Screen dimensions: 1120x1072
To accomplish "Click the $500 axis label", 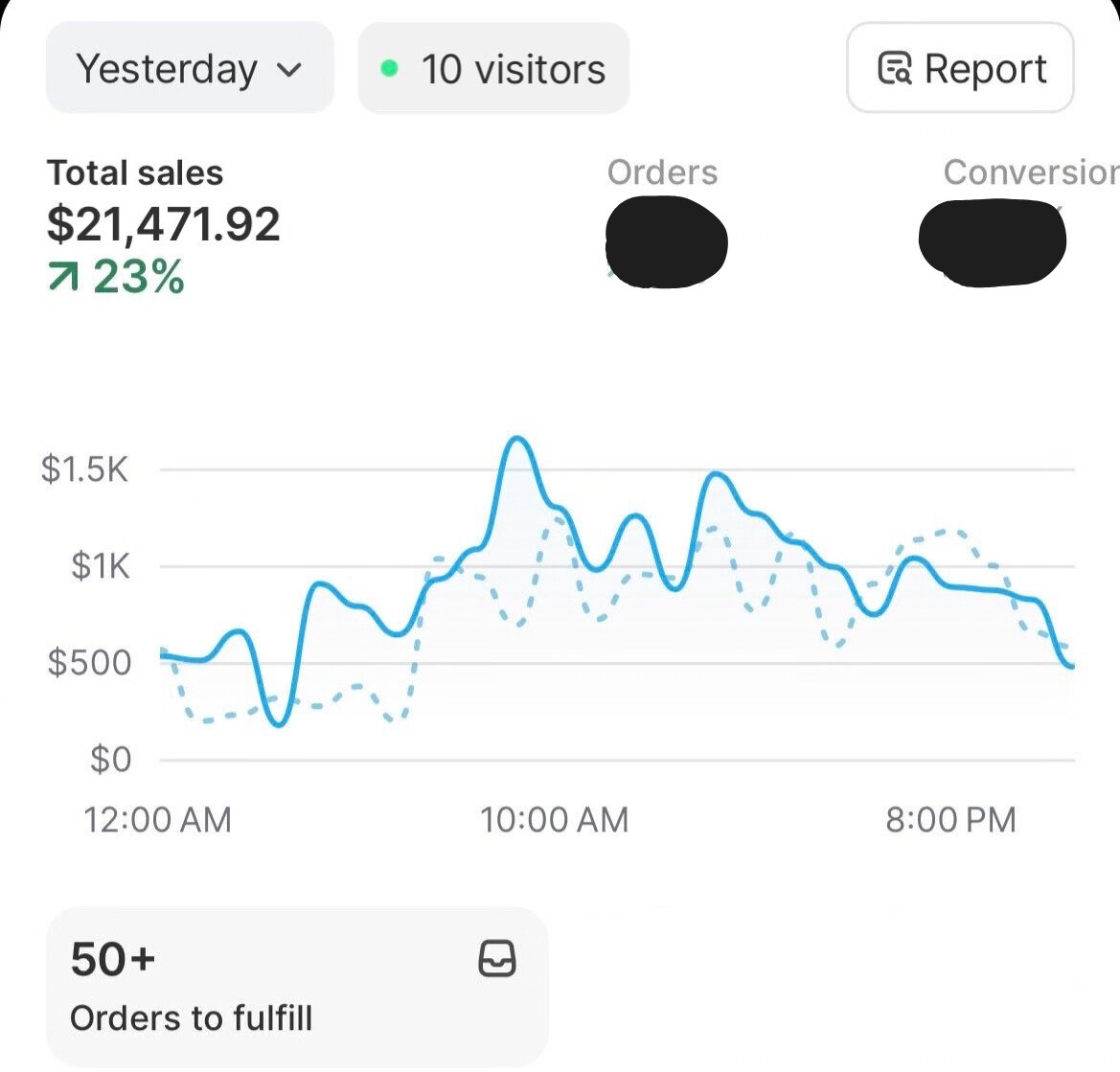I will [x=89, y=663].
